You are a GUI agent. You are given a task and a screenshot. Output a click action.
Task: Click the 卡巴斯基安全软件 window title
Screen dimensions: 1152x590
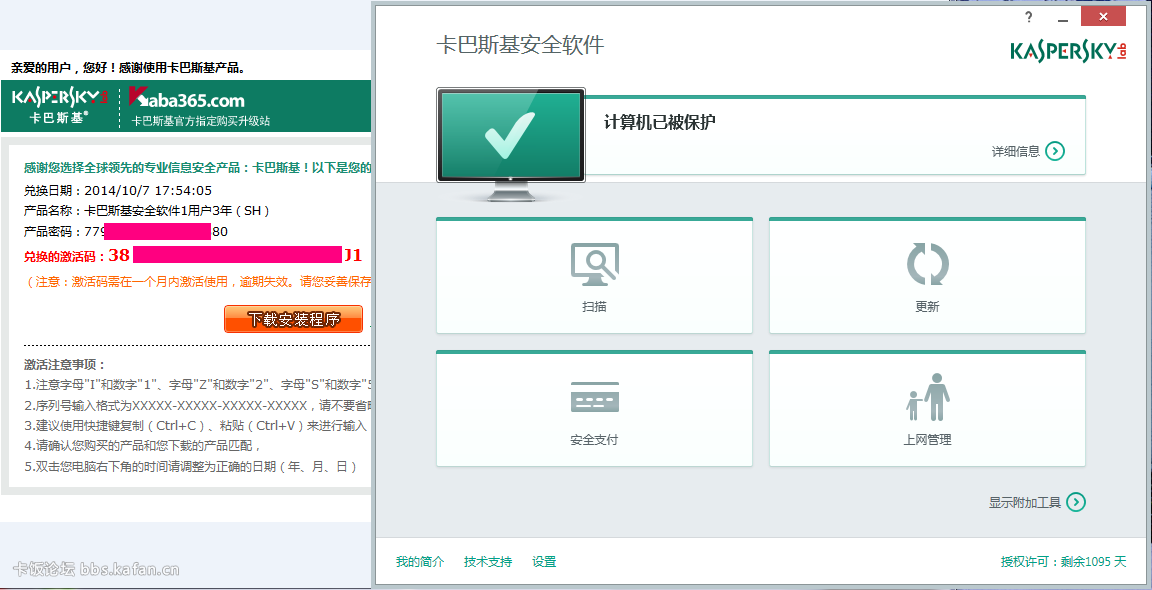click(520, 45)
